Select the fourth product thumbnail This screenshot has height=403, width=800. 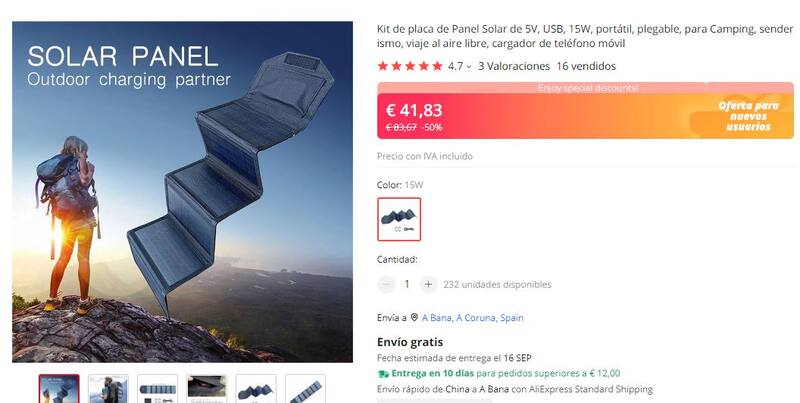pyautogui.click(x=207, y=389)
